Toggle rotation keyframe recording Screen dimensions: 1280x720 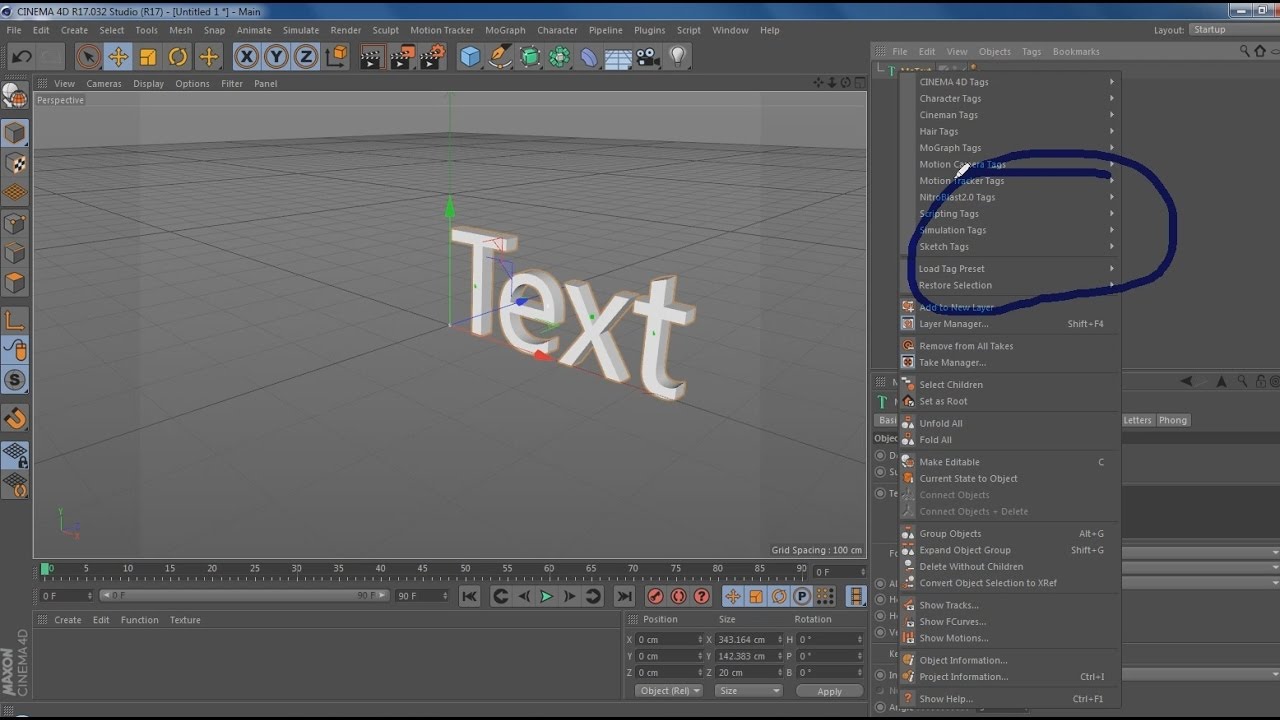click(x=778, y=596)
